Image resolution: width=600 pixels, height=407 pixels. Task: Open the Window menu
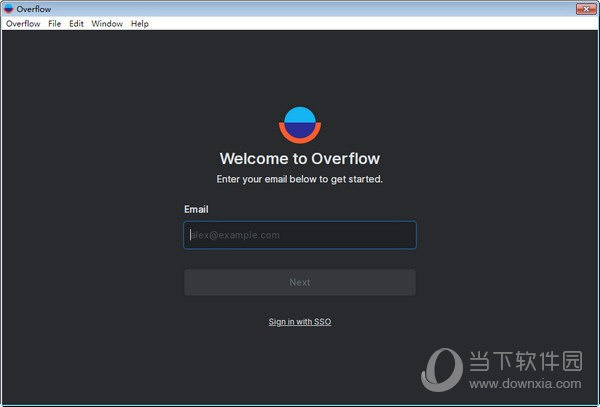point(107,24)
